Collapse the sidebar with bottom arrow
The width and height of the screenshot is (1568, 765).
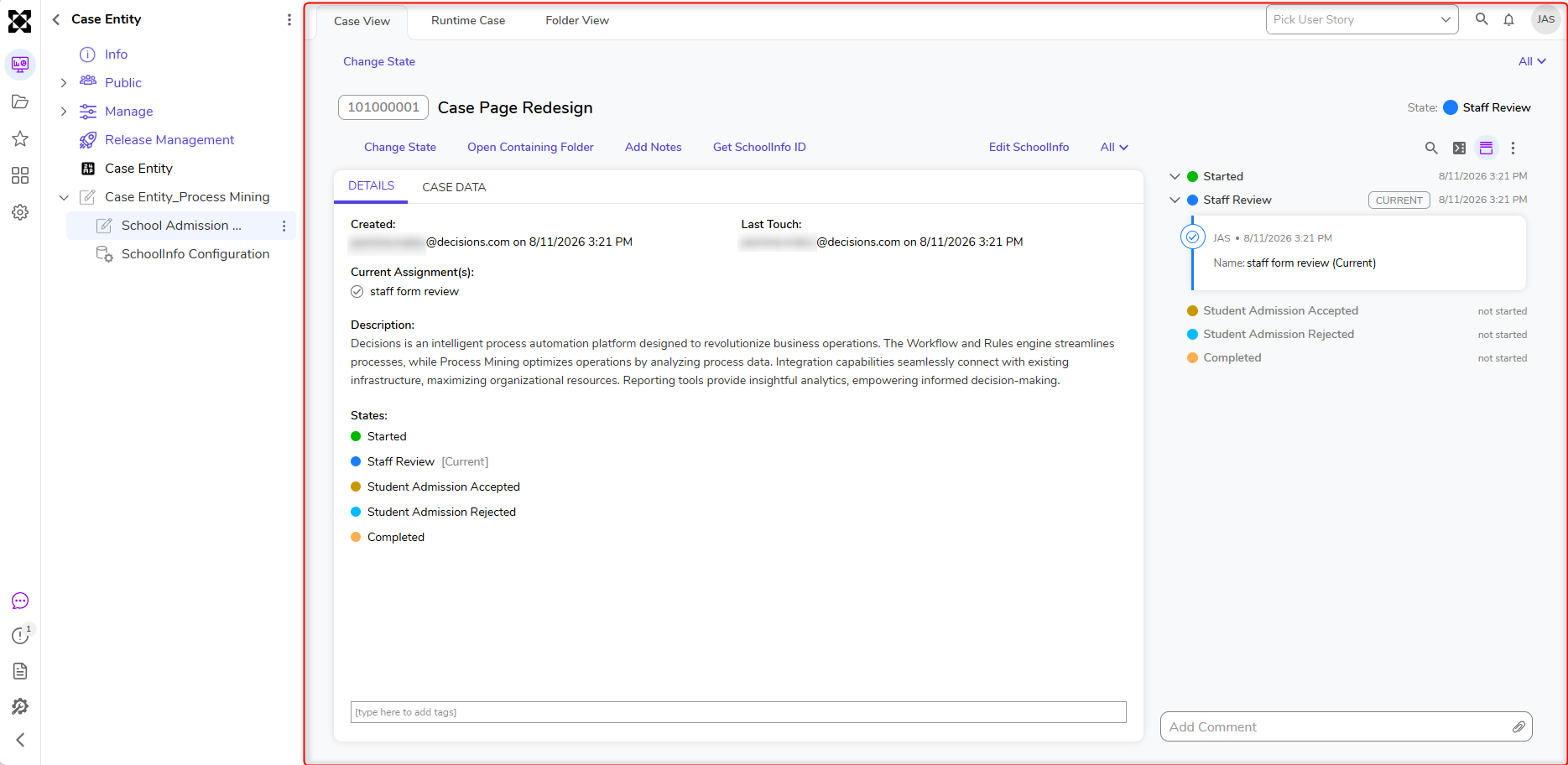pyautogui.click(x=20, y=740)
